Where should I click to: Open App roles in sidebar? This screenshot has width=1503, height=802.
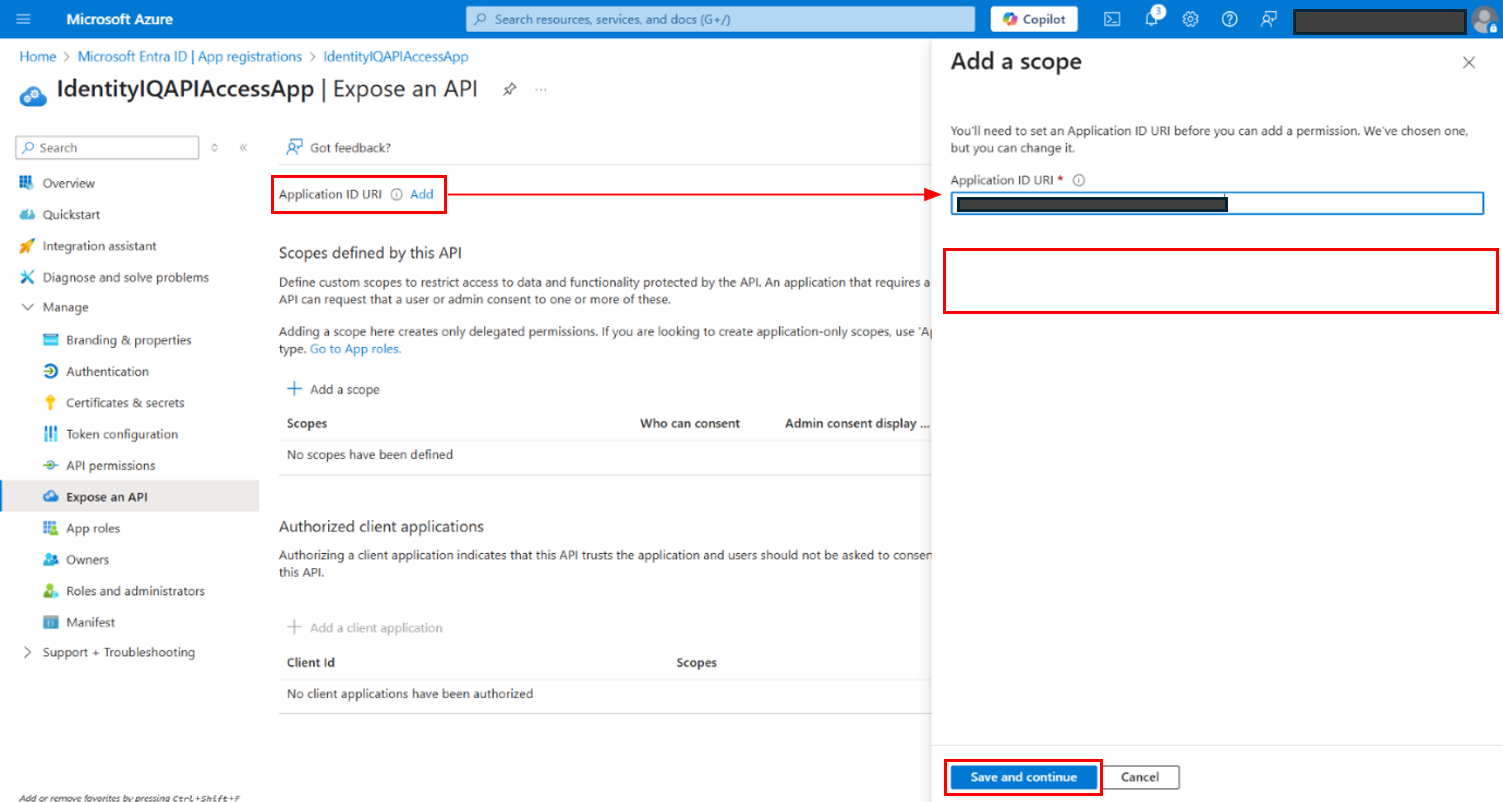click(x=93, y=528)
